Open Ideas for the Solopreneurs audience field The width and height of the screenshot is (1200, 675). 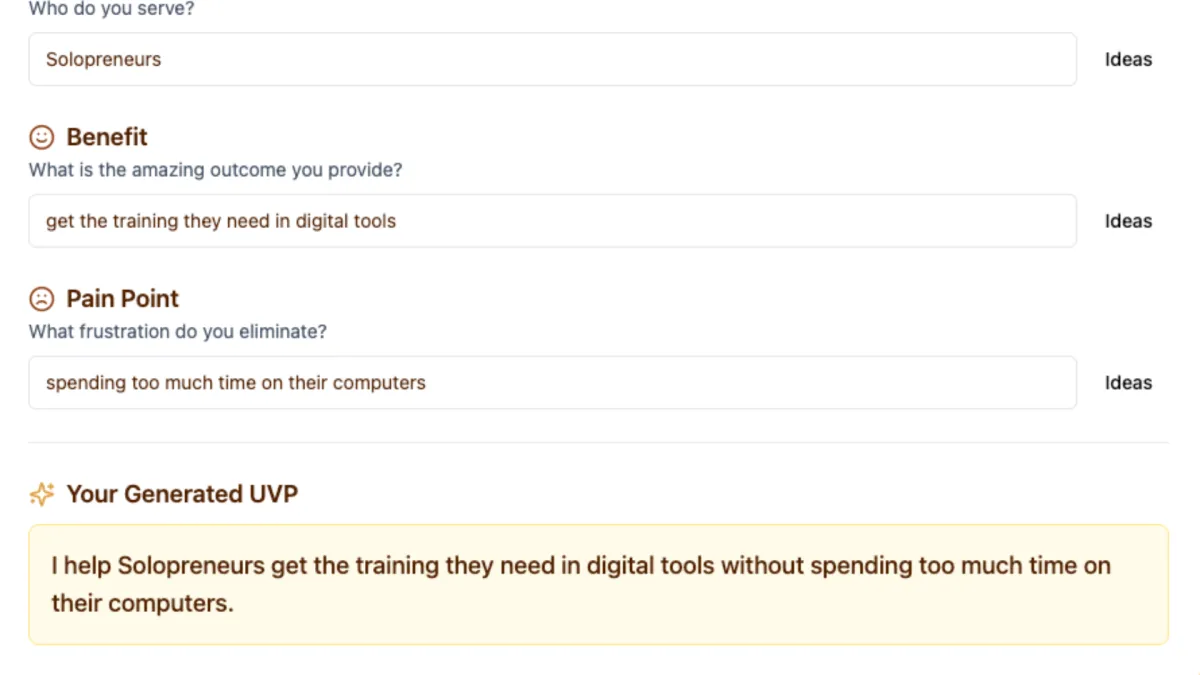(1128, 59)
